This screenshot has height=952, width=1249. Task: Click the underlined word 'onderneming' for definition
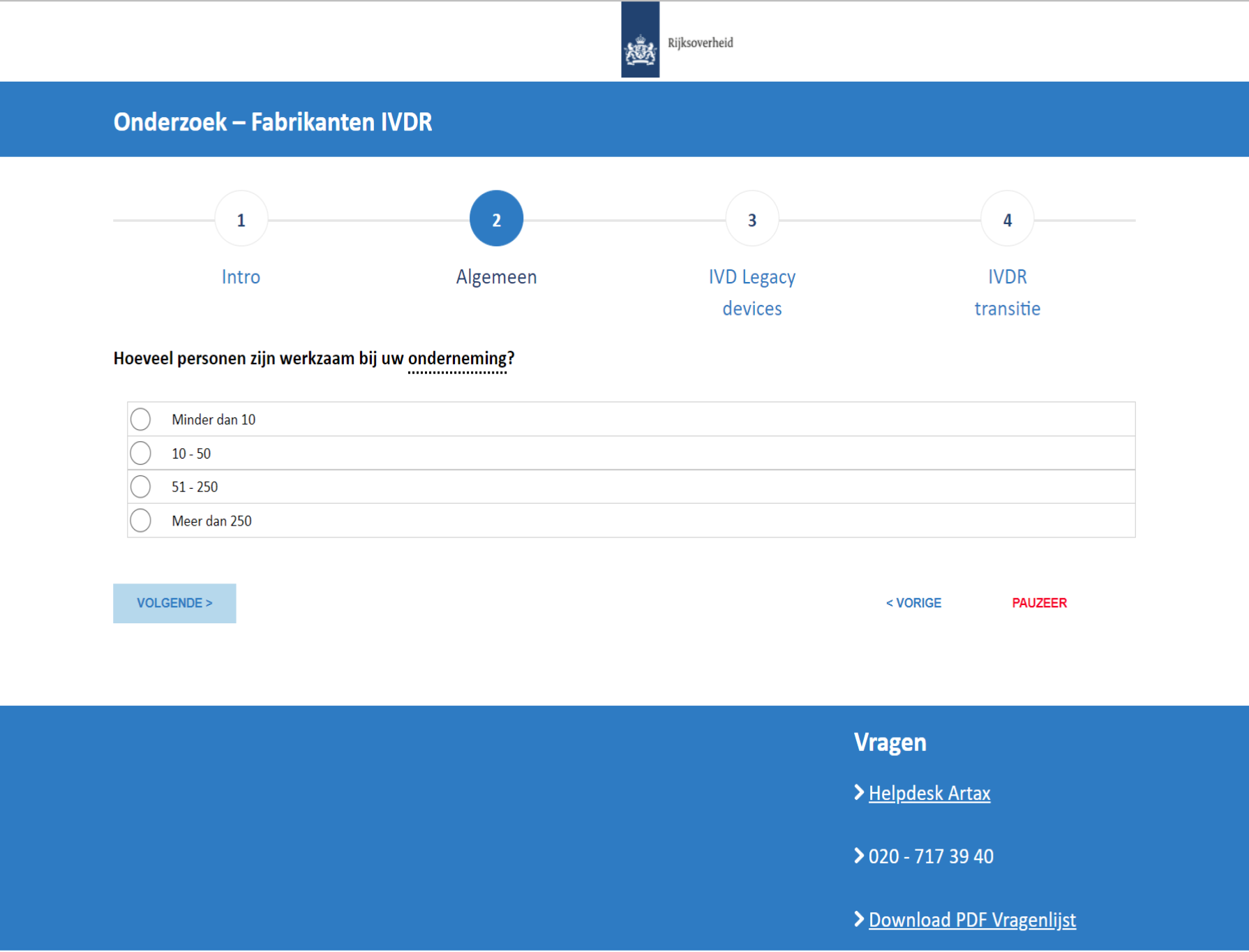tap(458, 359)
